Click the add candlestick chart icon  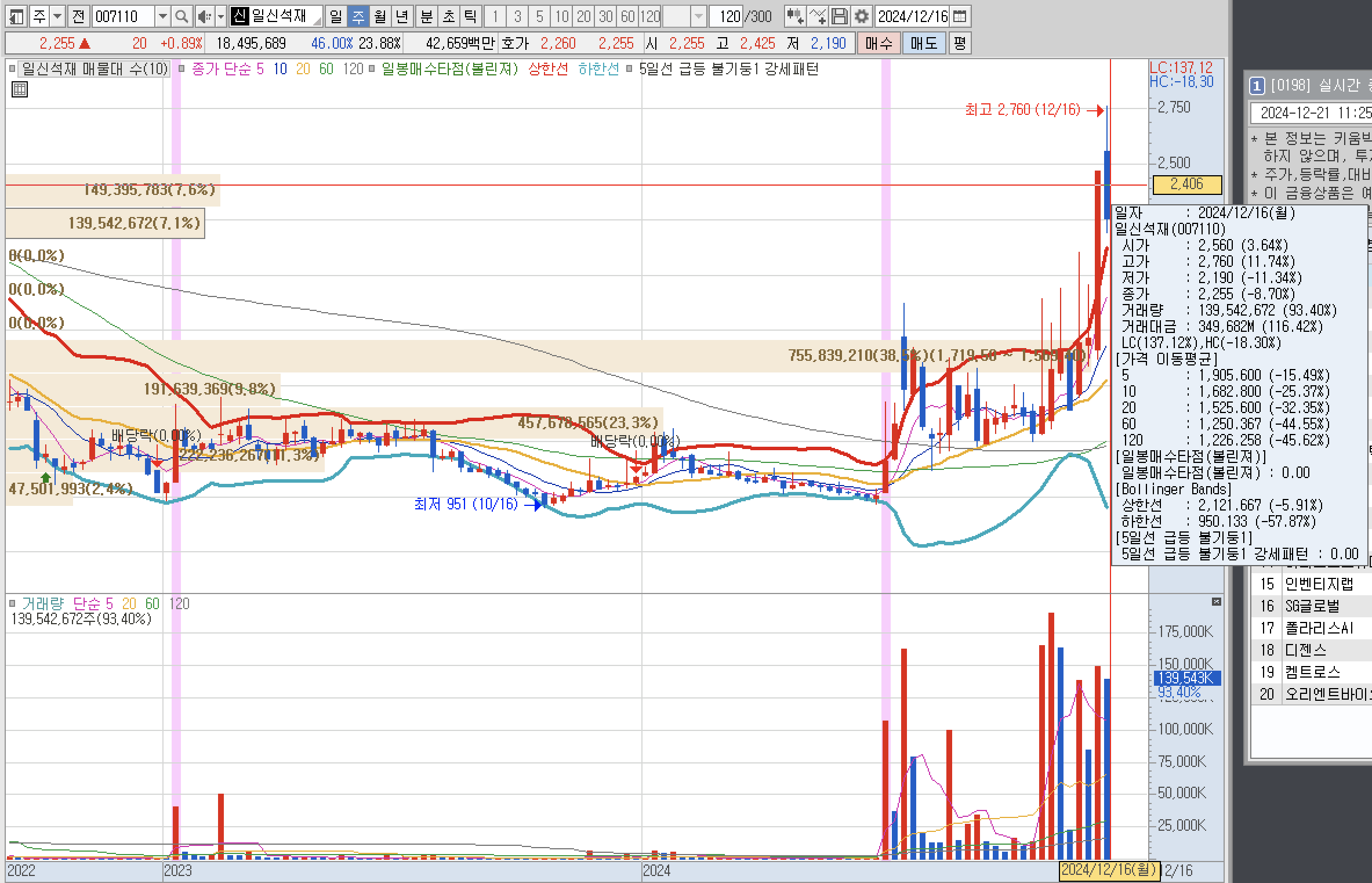[794, 16]
